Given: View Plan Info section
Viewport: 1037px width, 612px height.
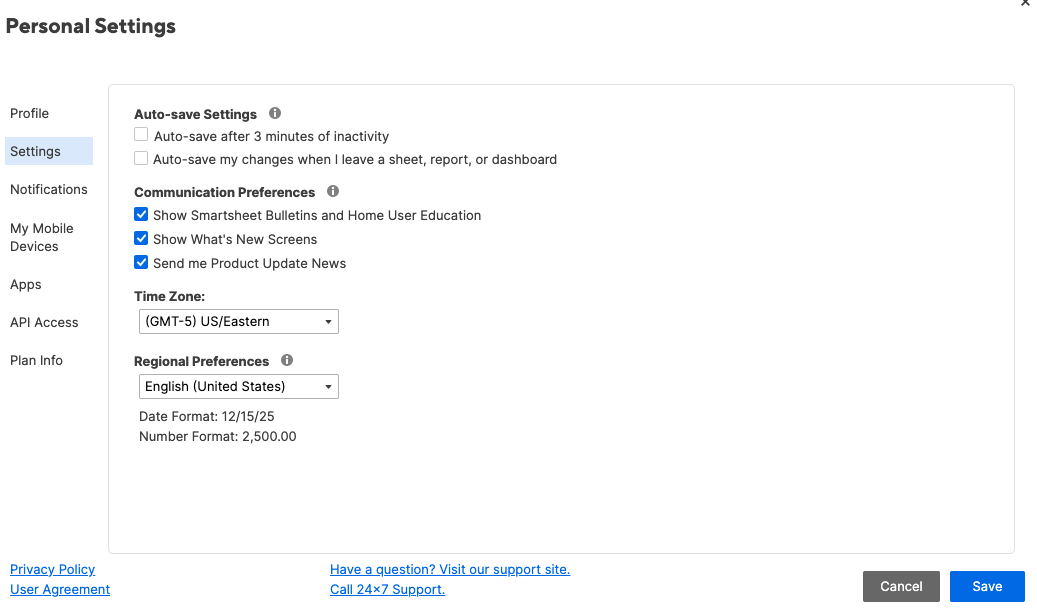Looking at the screenshot, I should tap(37, 360).
